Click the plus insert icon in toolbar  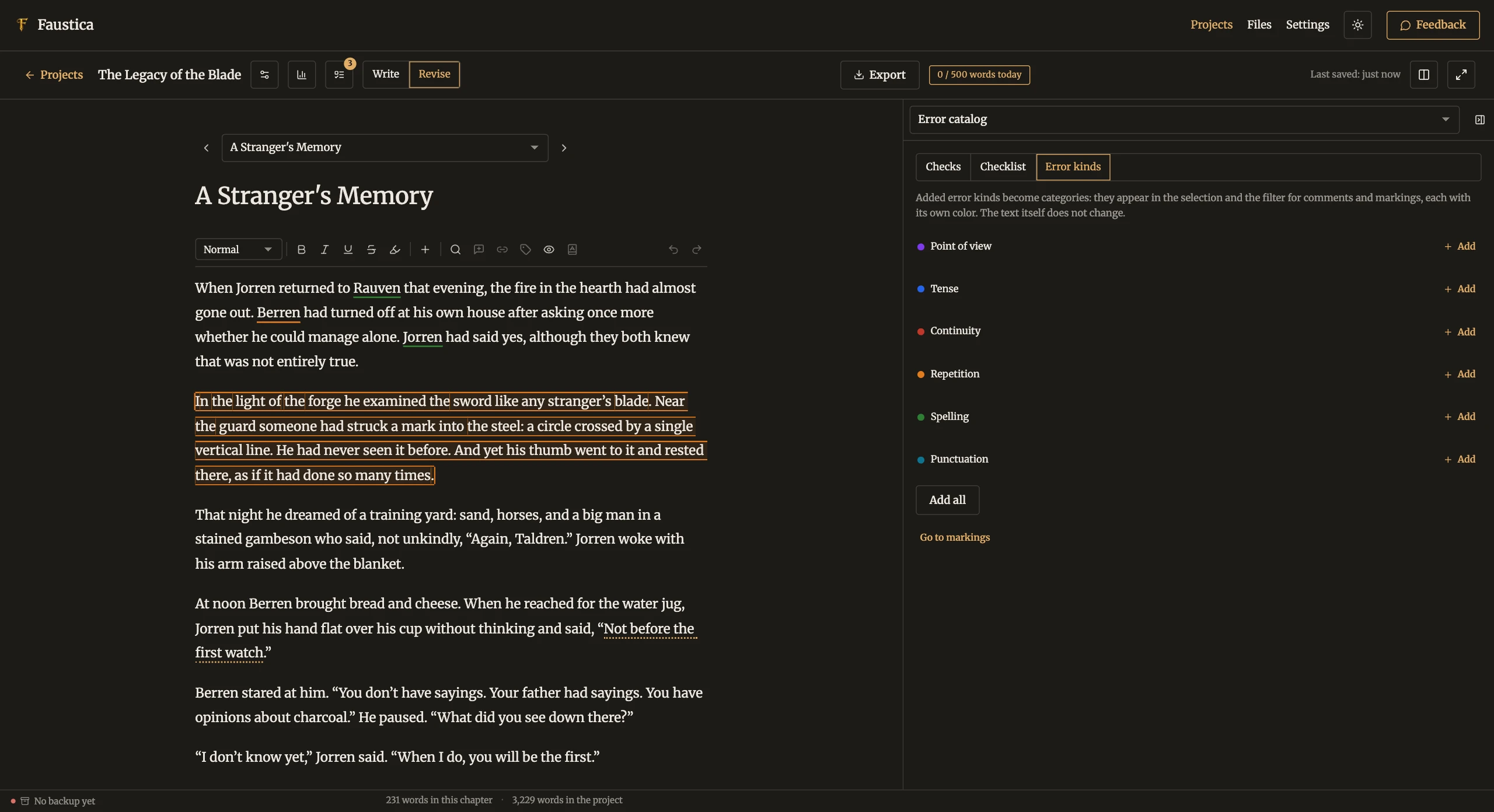pyautogui.click(x=425, y=250)
